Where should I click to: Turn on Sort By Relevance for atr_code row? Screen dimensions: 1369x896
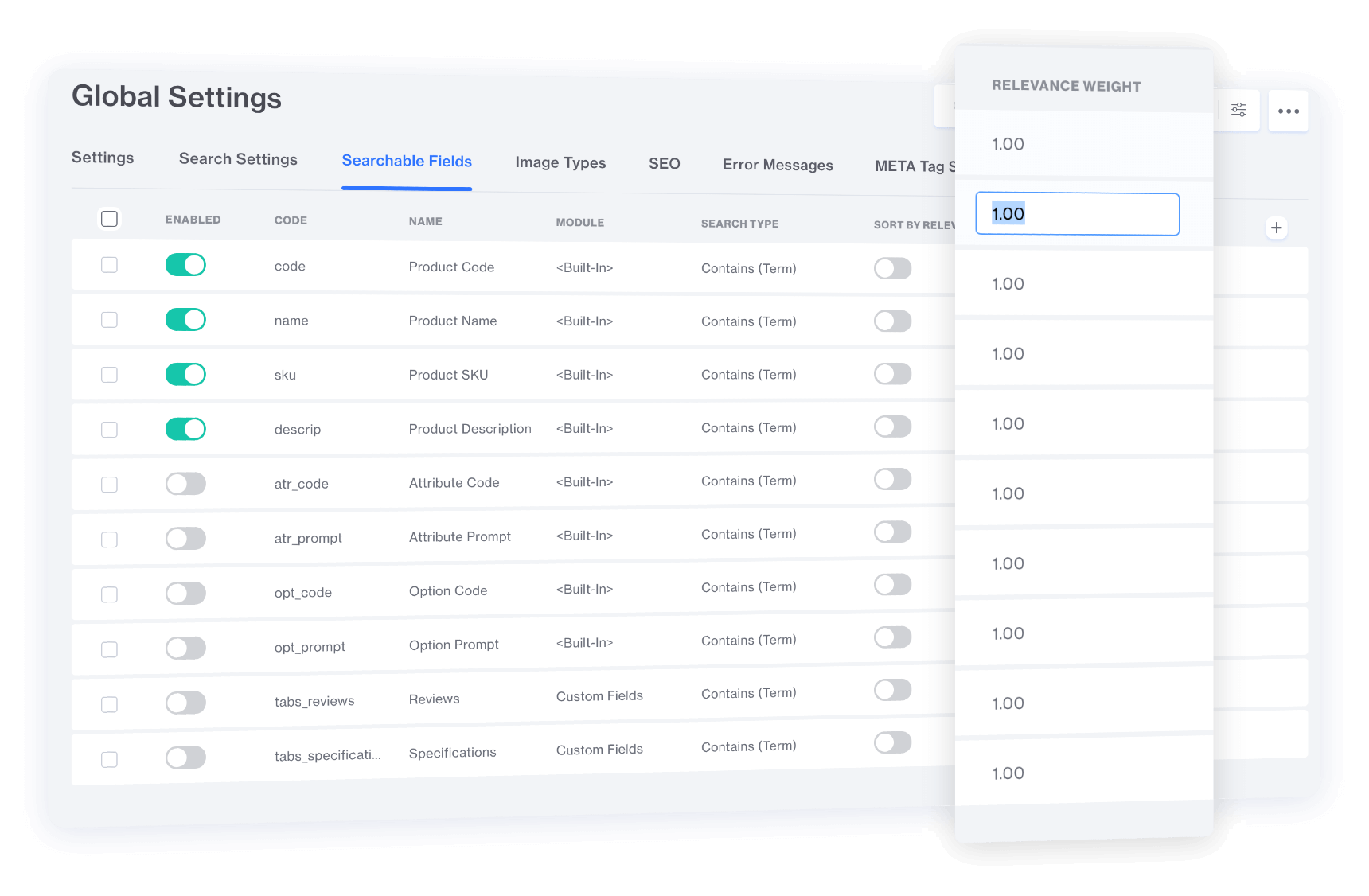tap(892, 479)
